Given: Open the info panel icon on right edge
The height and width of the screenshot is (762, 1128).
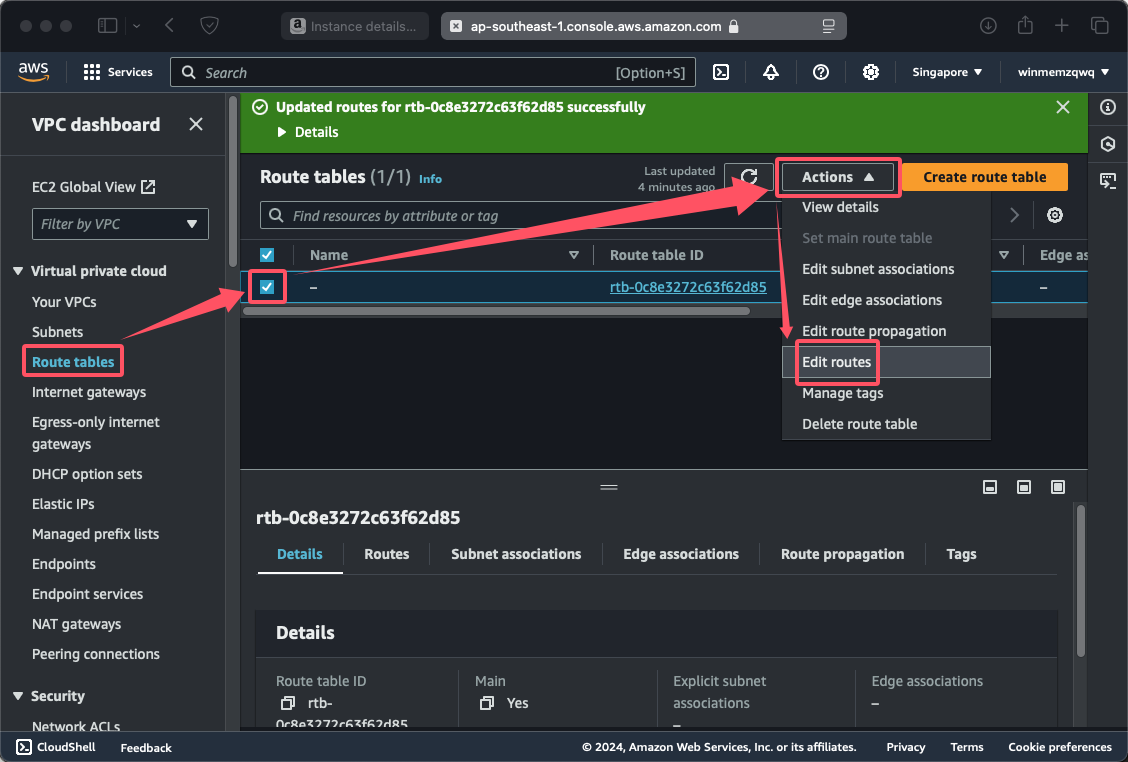Looking at the screenshot, I should (x=1108, y=107).
